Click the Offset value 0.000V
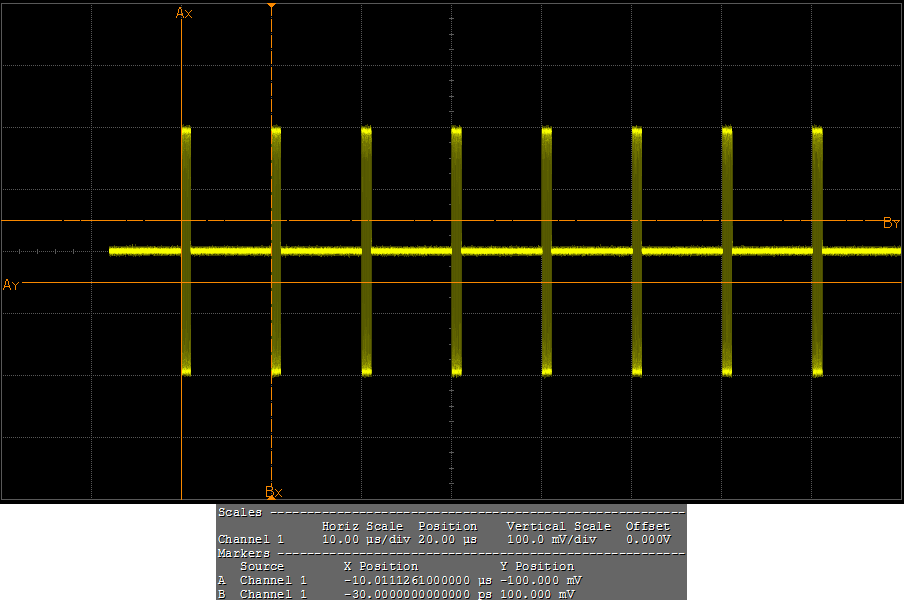Viewport: 904px width, 600px height. click(x=648, y=539)
